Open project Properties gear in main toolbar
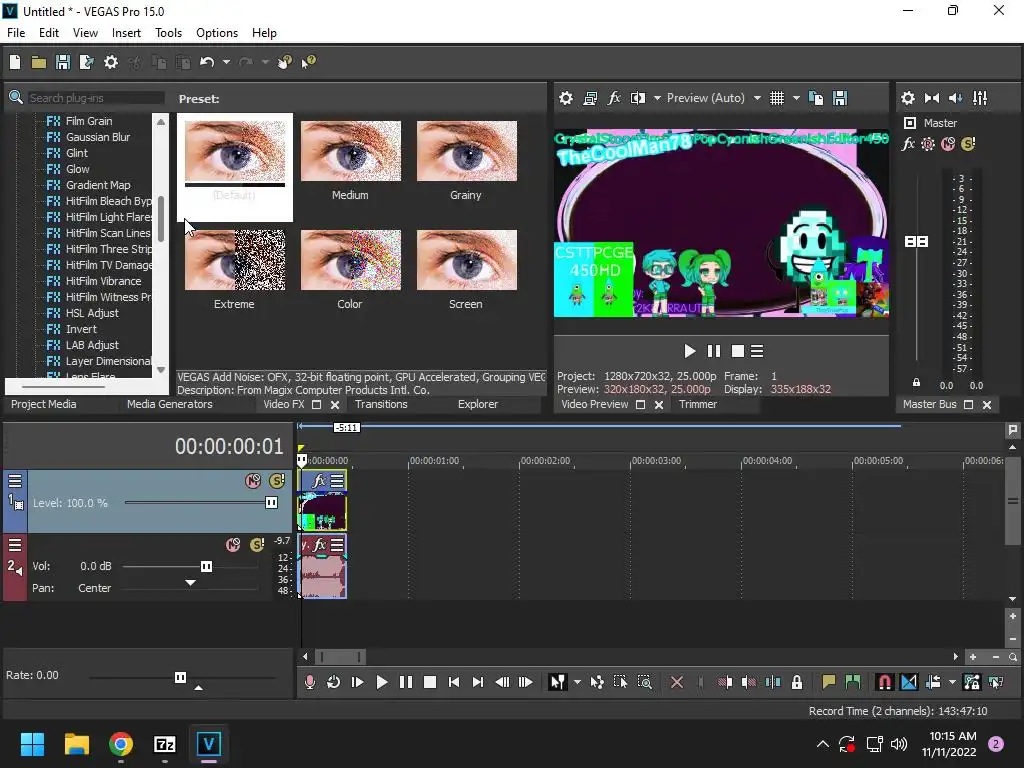 (x=111, y=62)
